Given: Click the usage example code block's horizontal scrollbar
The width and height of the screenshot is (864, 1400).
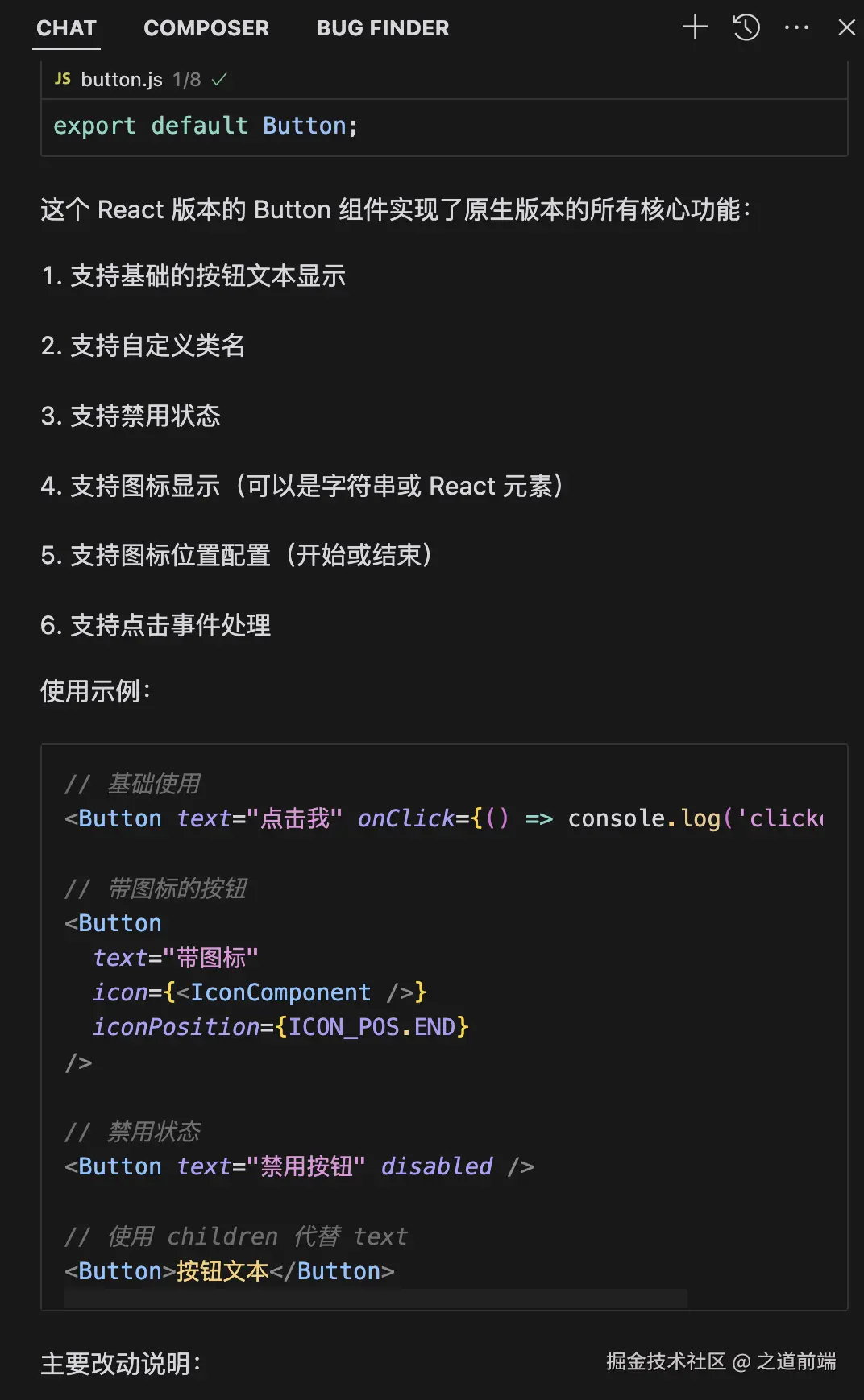Looking at the screenshot, I should point(376,1298).
